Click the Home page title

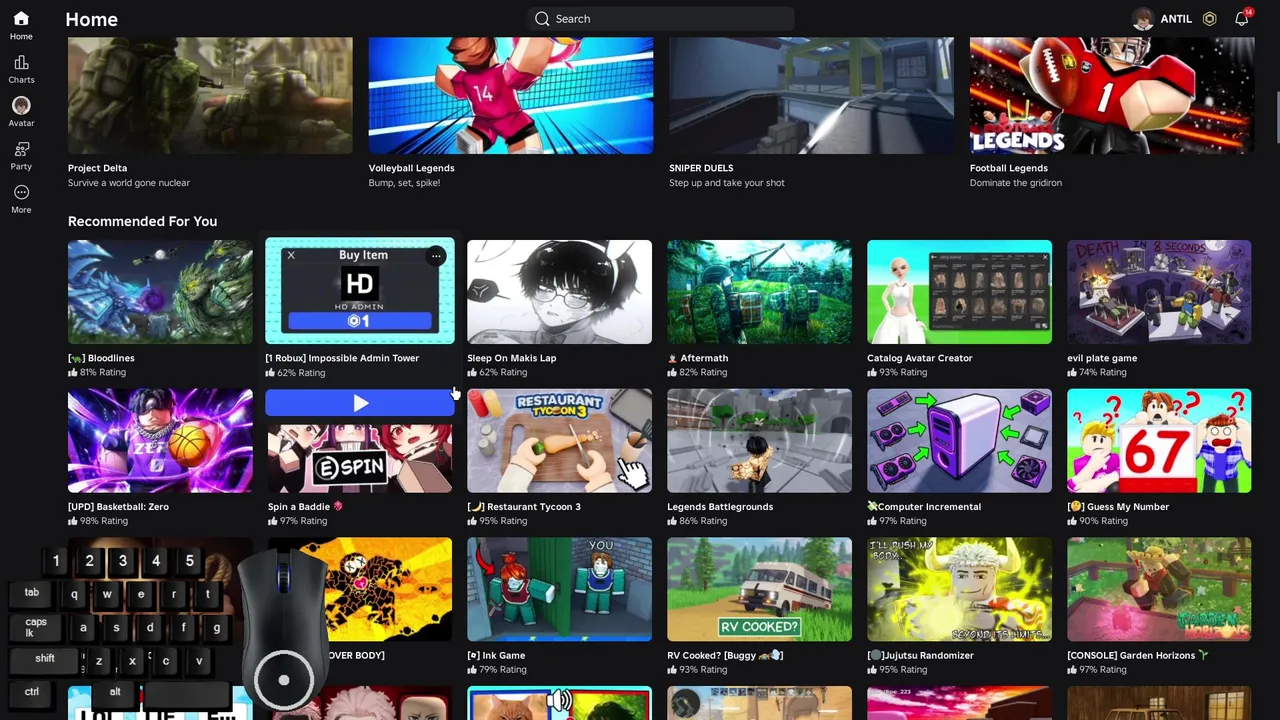[91, 19]
